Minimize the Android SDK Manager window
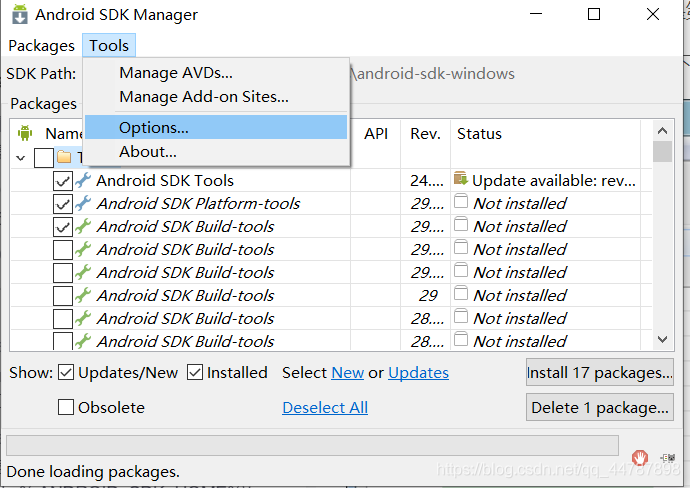This screenshot has width=690, height=488. (x=536, y=14)
